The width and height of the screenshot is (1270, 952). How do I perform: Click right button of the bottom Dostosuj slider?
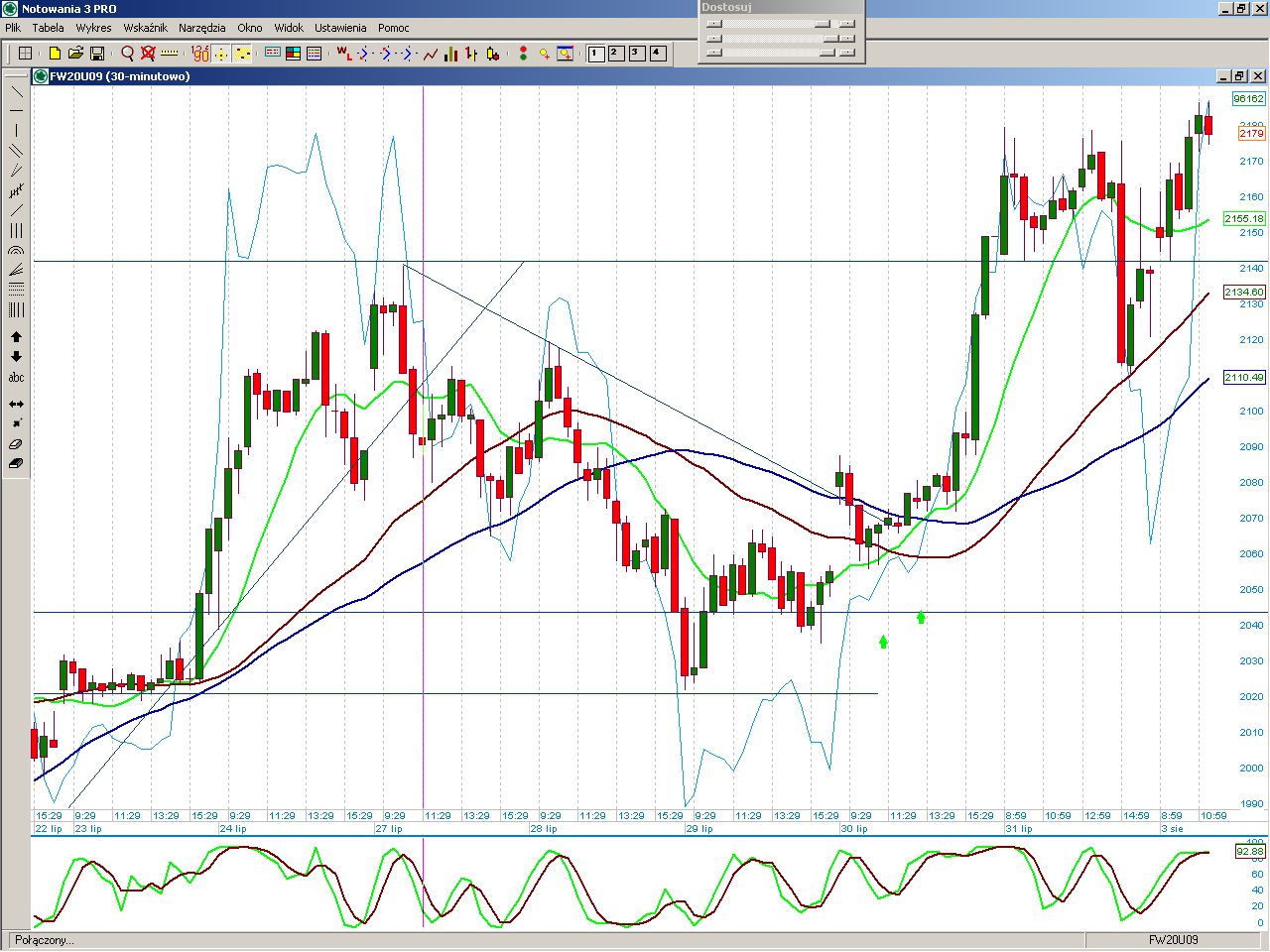click(x=846, y=53)
